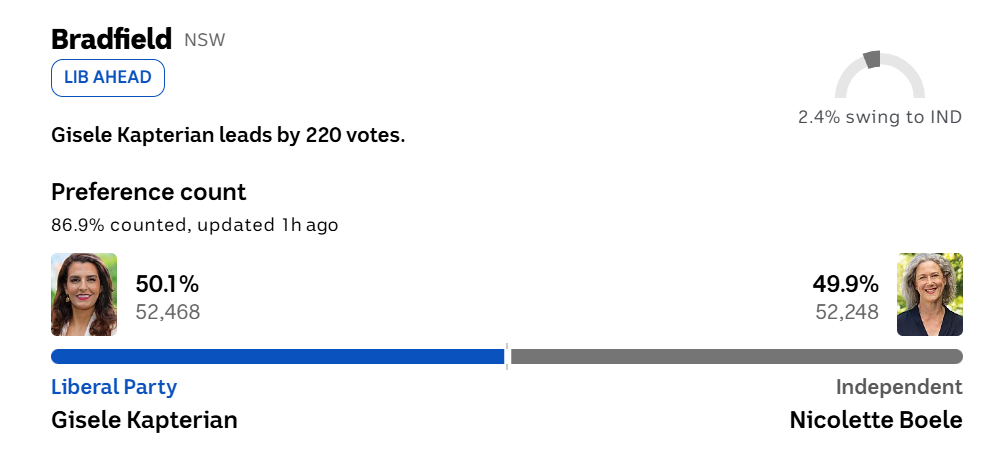997x462 pixels.
Task: Click the LIB AHEAD status badge
Action: (x=108, y=78)
